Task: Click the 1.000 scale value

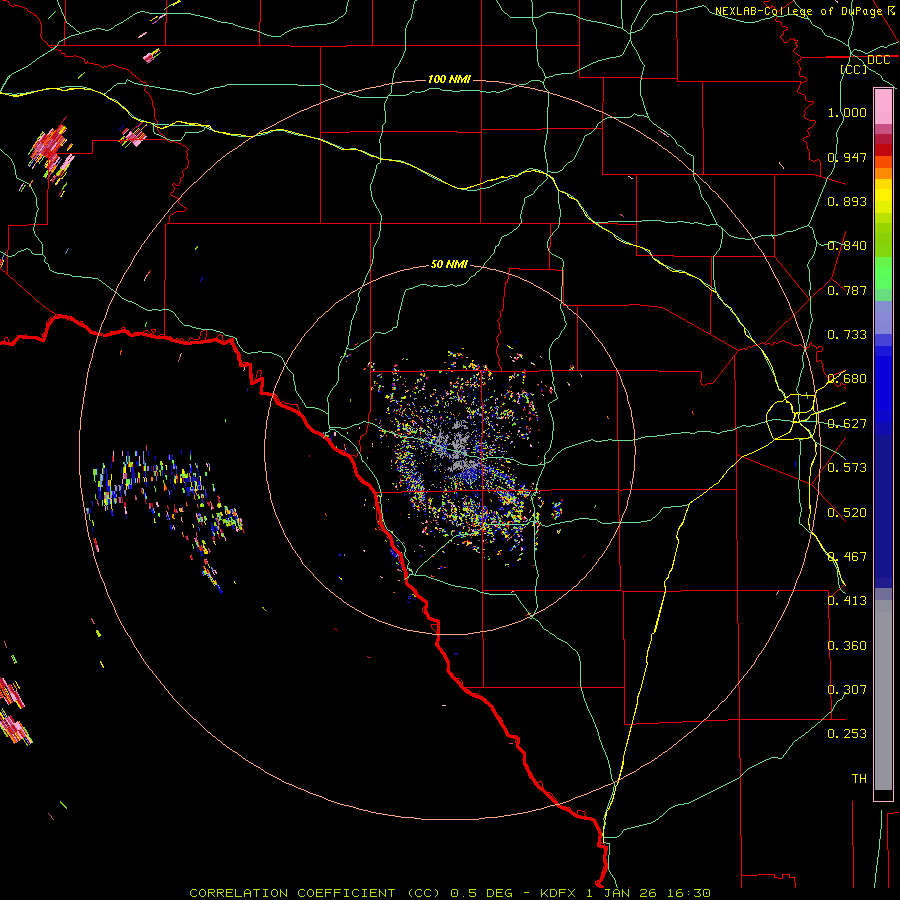Action: click(x=847, y=112)
